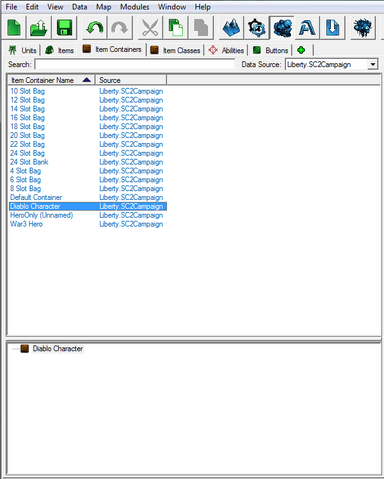
Task: Switch to the Item Classes tab
Action: coord(175,50)
